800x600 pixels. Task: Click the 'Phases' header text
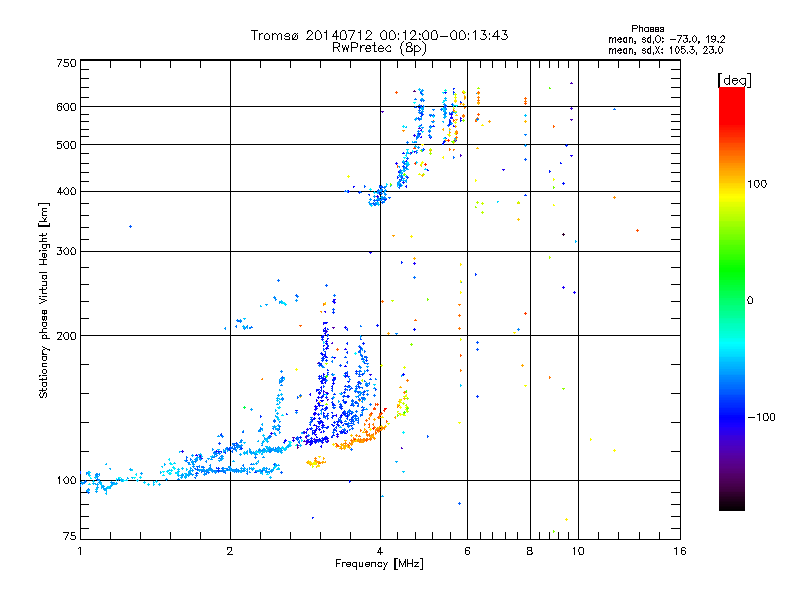[647, 29]
